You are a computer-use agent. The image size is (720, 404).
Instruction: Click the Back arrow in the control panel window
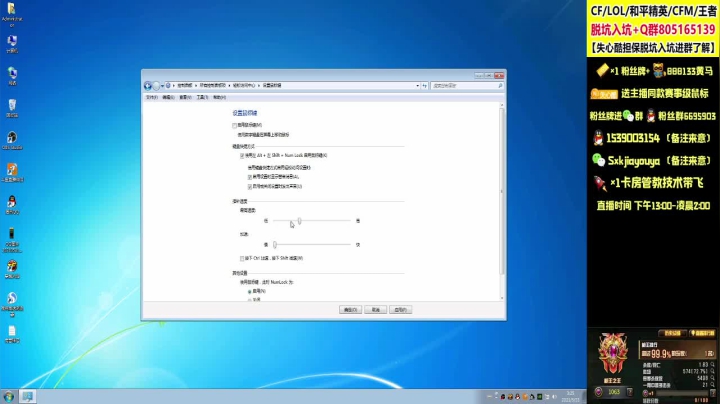tap(148, 85)
